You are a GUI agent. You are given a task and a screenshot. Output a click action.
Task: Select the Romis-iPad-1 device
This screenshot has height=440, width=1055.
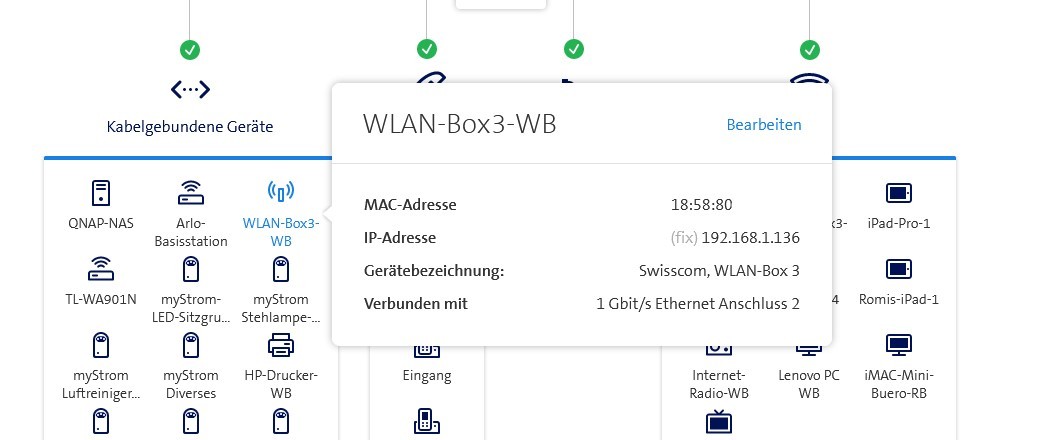[898, 269]
